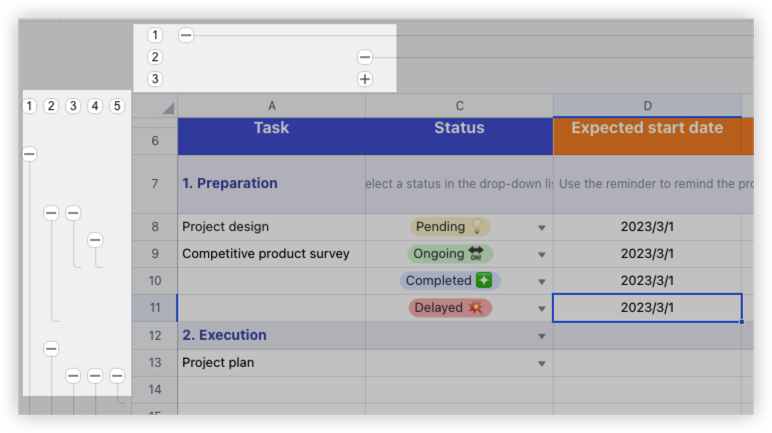Select the Project plan cell
The height and width of the screenshot is (433, 772).
point(271,363)
